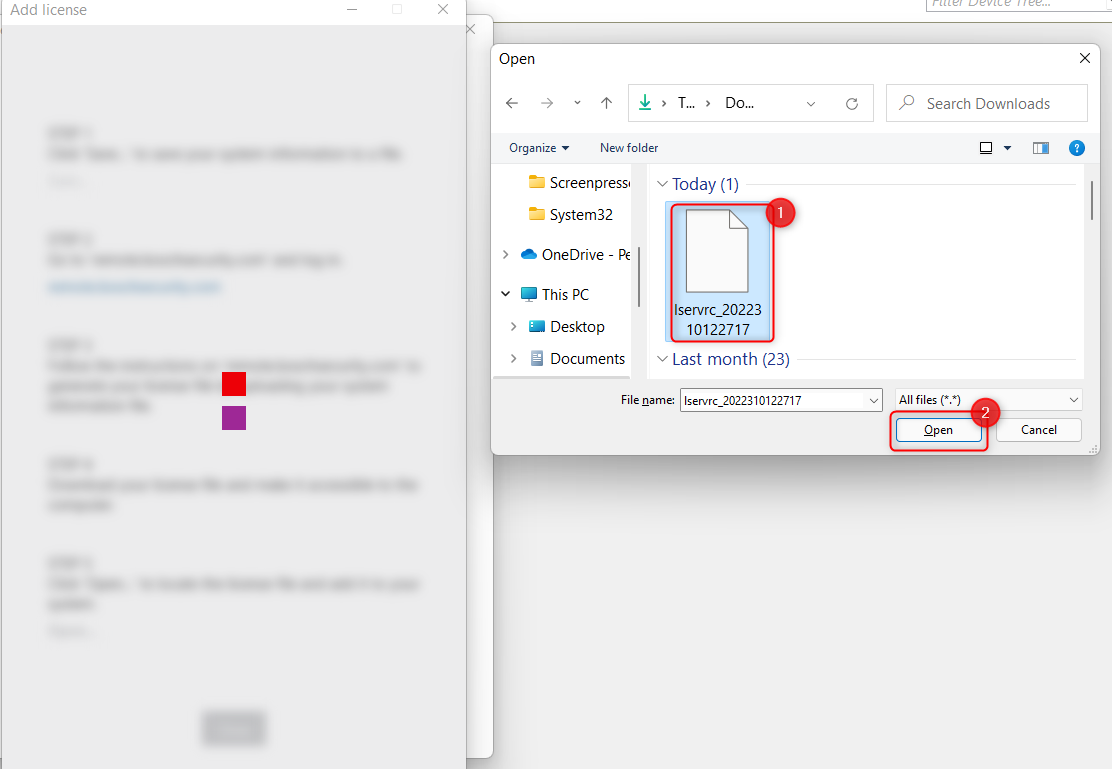
Task: Collapse the This PC tree node
Action: (x=507, y=294)
